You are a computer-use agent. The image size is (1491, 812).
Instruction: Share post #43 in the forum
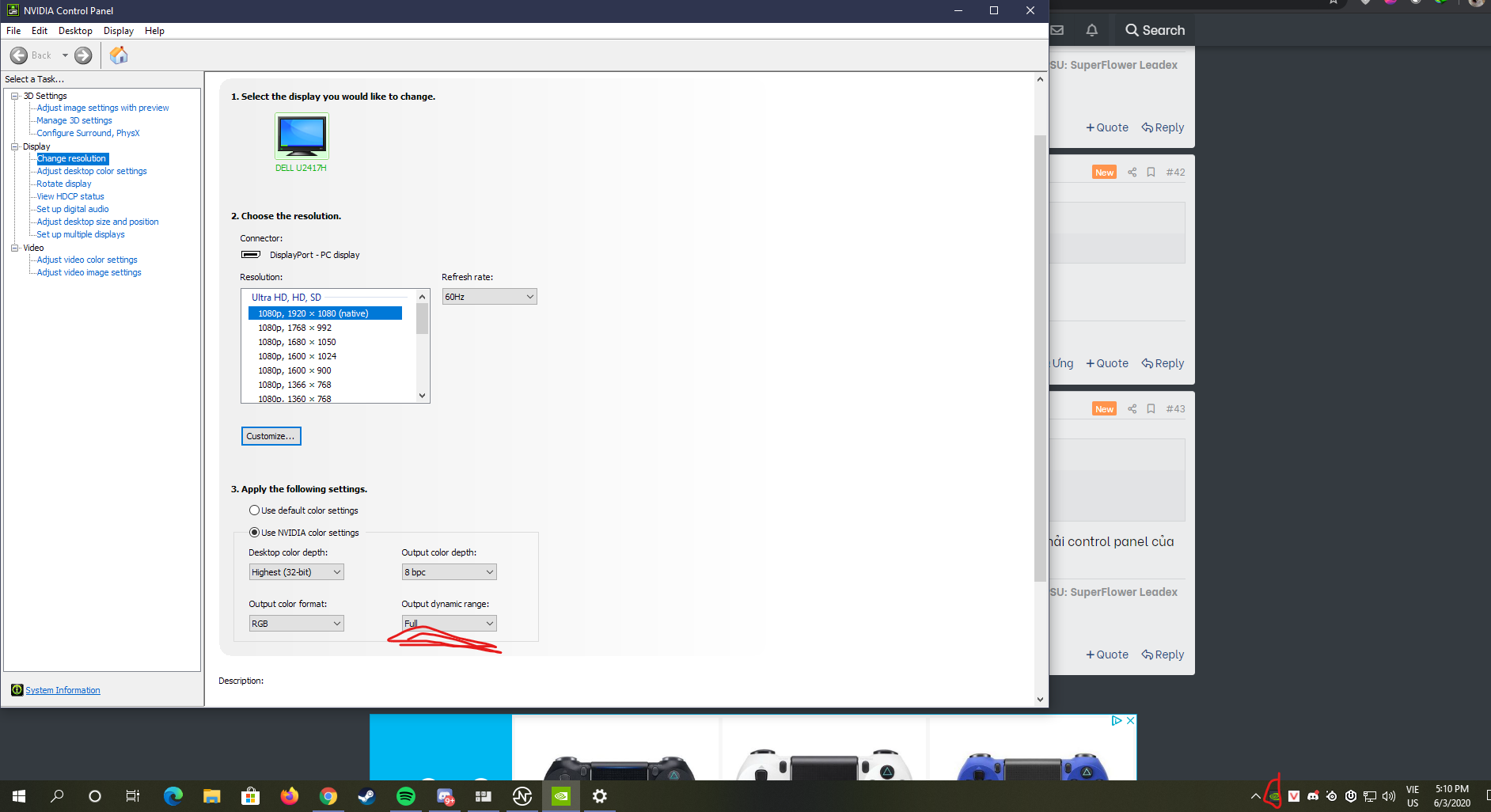[x=1132, y=409]
